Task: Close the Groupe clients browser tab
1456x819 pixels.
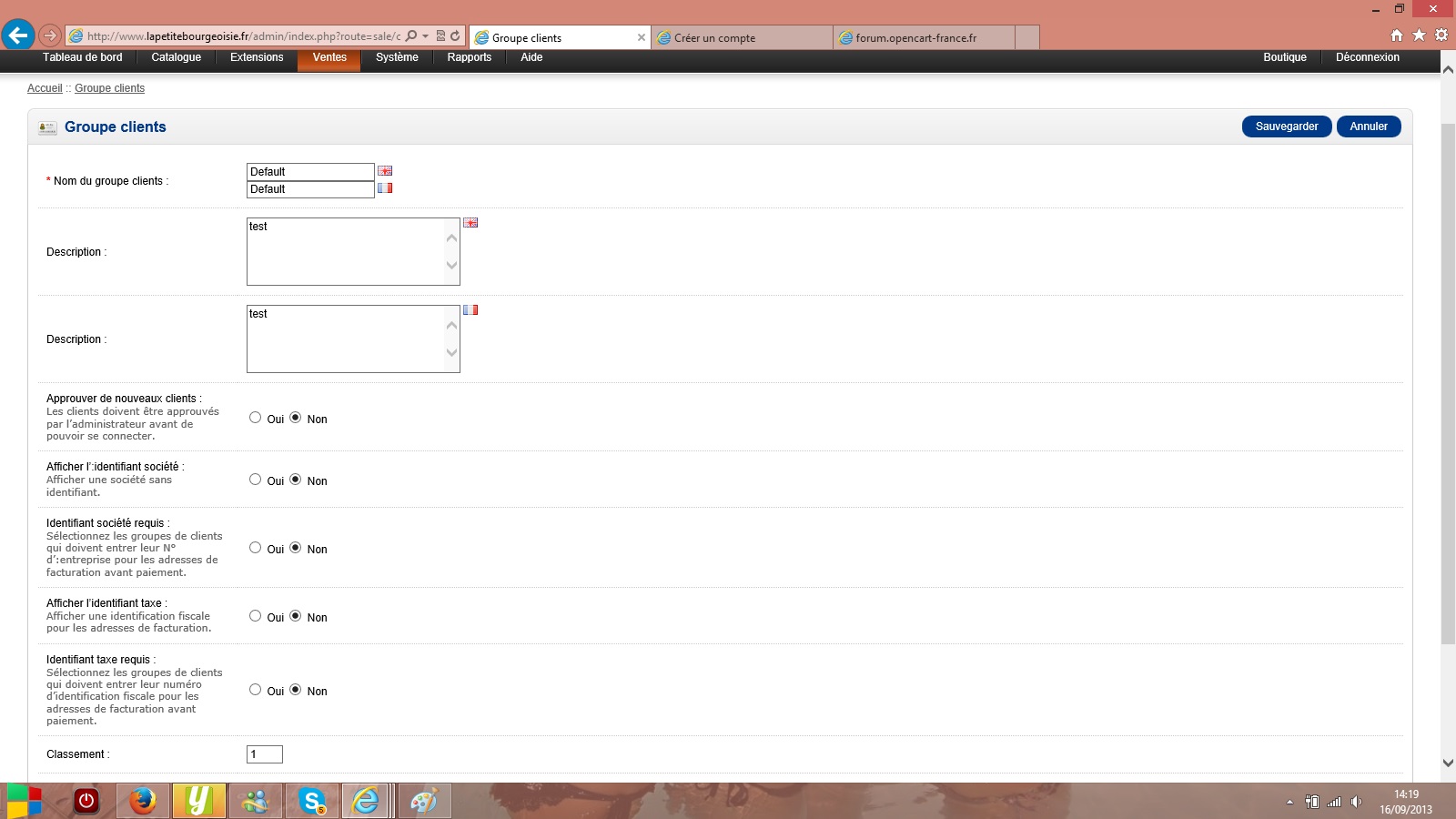Action: coord(641,37)
